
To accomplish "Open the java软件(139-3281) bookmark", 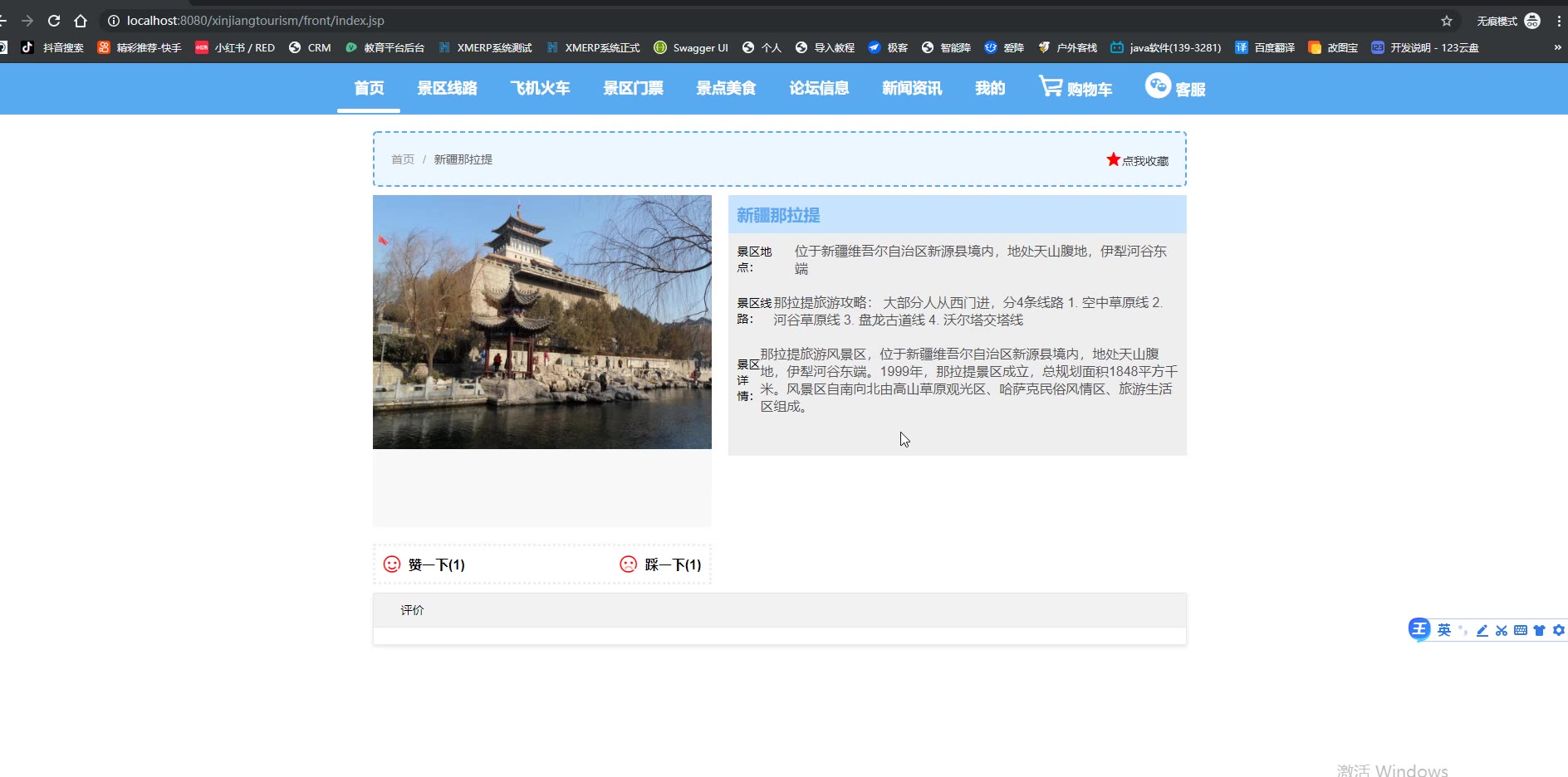I will [1165, 47].
